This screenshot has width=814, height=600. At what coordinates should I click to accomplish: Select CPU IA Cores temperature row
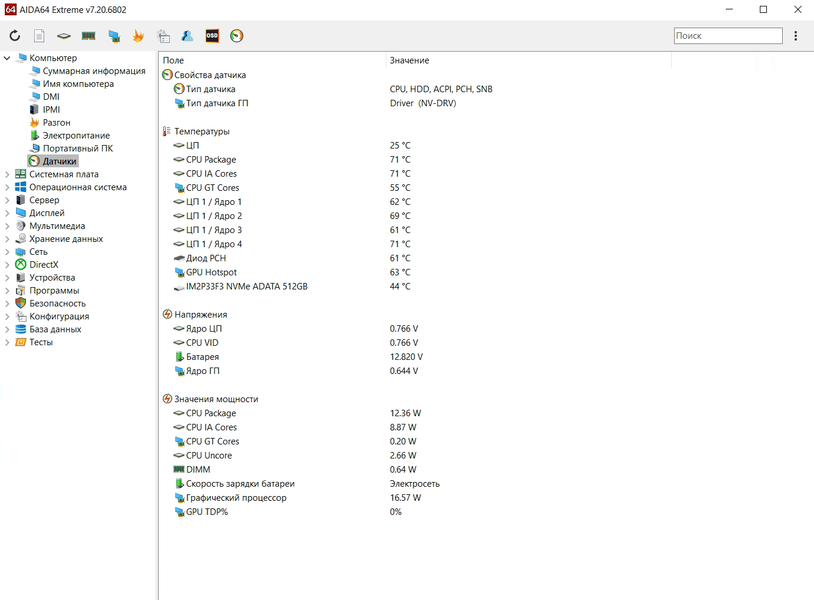click(291, 173)
